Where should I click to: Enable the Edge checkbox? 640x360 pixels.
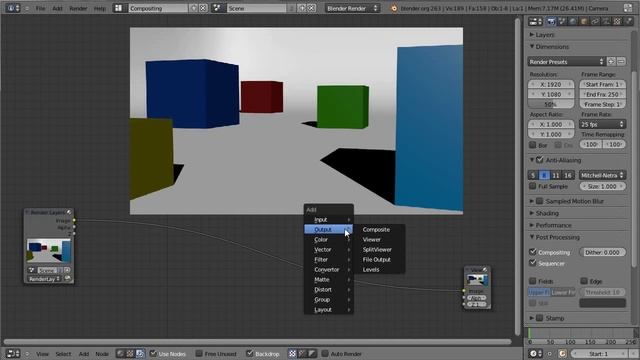coord(584,281)
